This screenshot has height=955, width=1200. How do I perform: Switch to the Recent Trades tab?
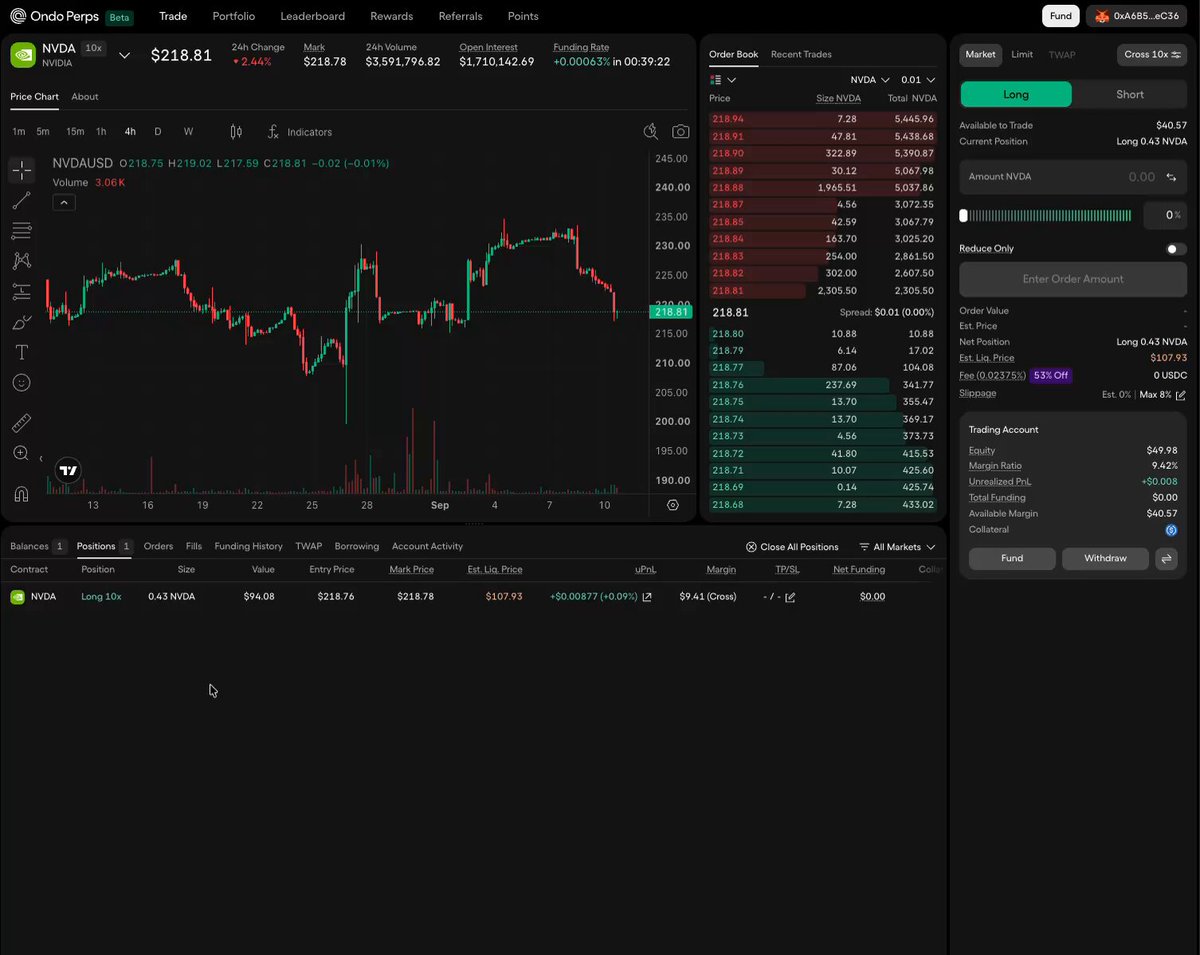(x=801, y=54)
